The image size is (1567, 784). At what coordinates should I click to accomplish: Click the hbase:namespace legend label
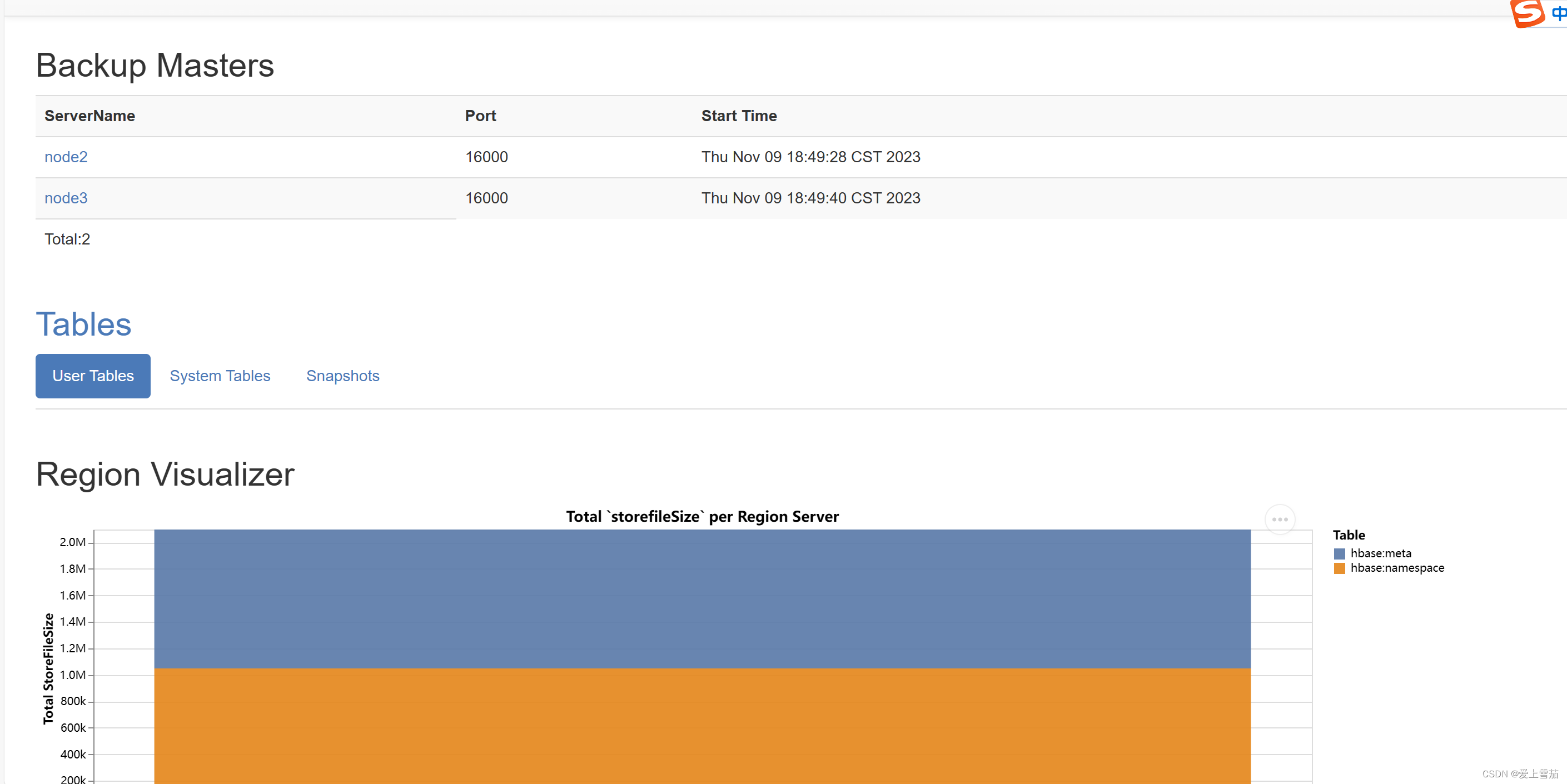point(1397,568)
